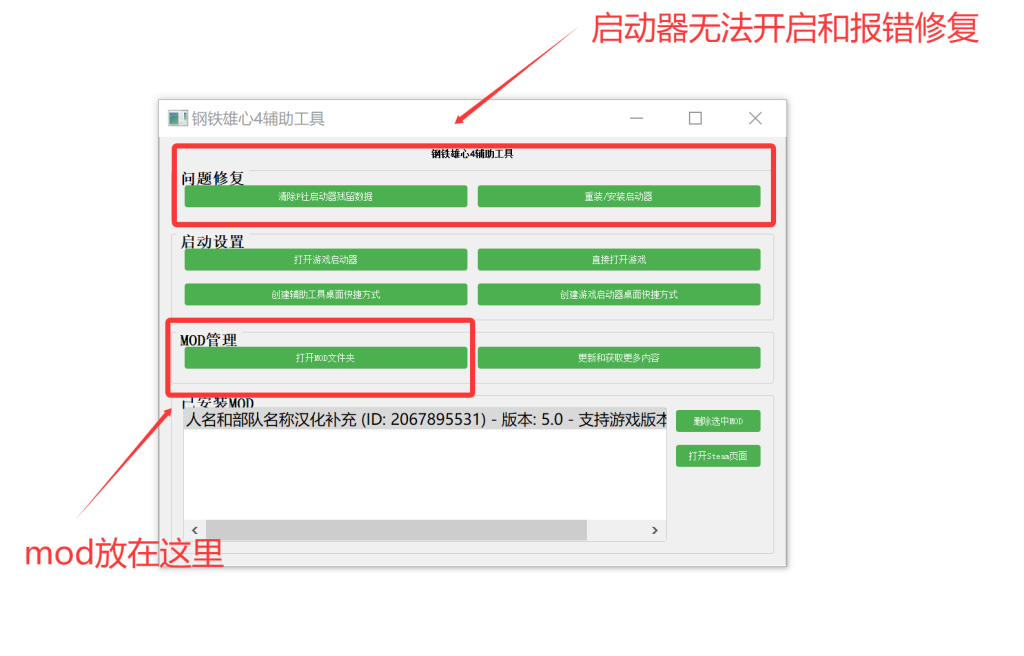Open the mod's page via 打开Steam页面
This screenshot has height=656, width=1024.
click(x=717, y=456)
